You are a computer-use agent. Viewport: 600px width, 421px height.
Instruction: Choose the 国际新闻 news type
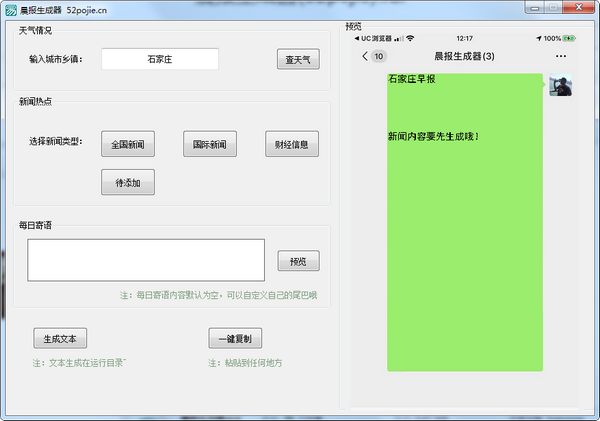(209, 145)
